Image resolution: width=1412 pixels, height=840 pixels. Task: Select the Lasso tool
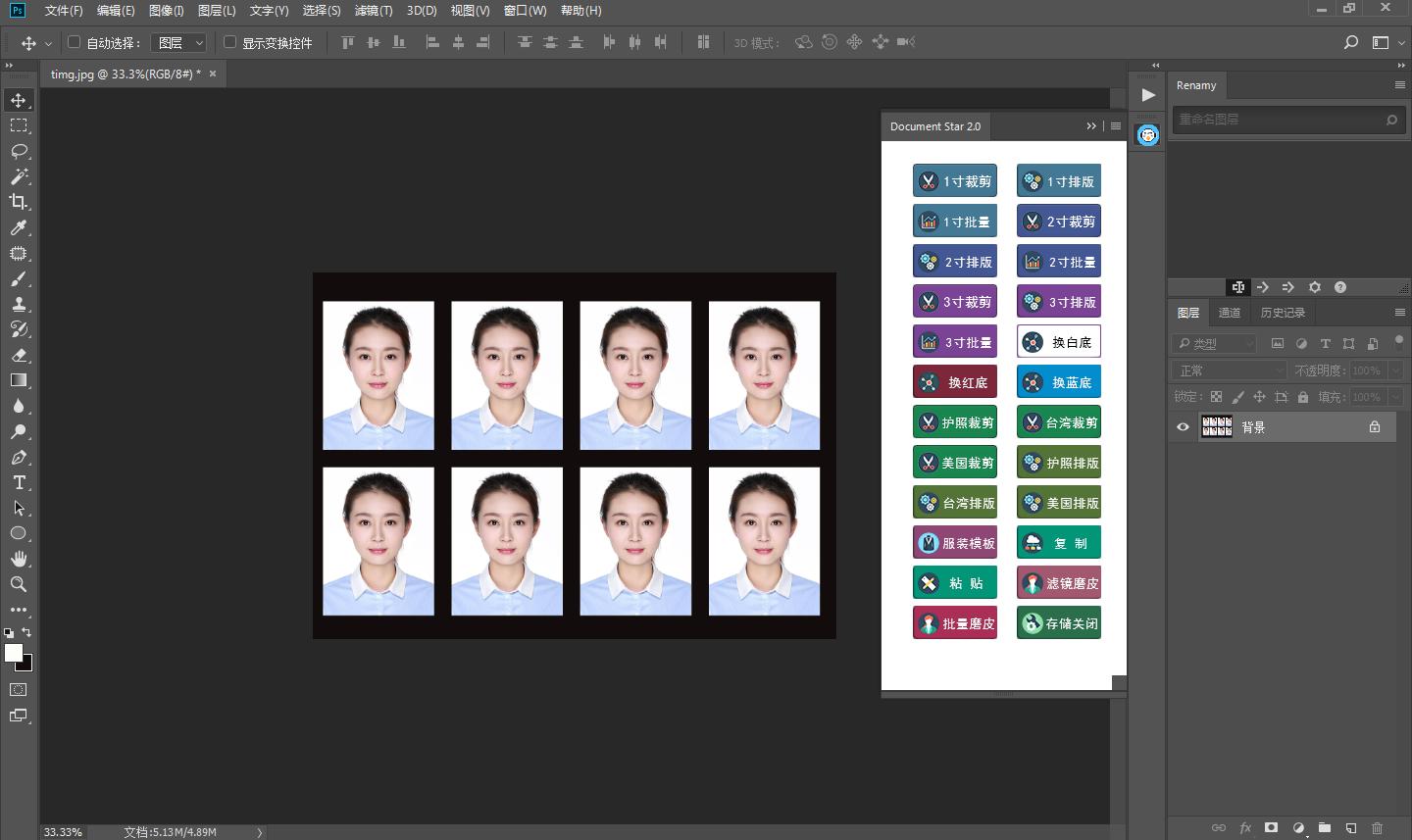18,151
